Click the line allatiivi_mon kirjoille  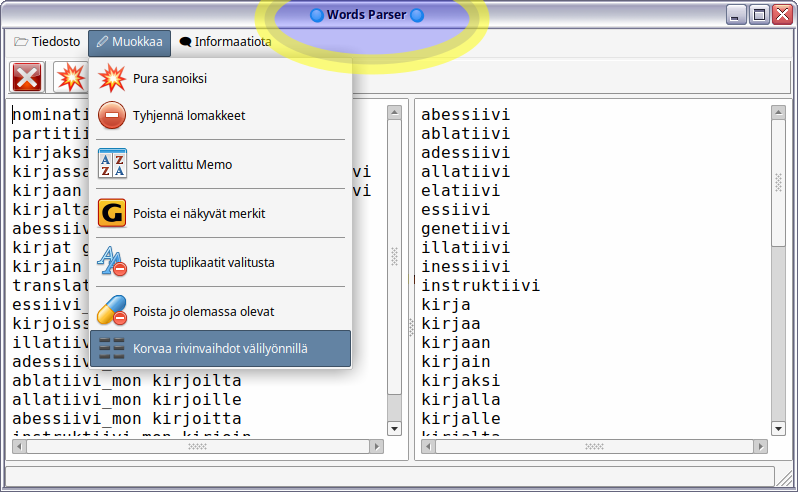[127, 399]
